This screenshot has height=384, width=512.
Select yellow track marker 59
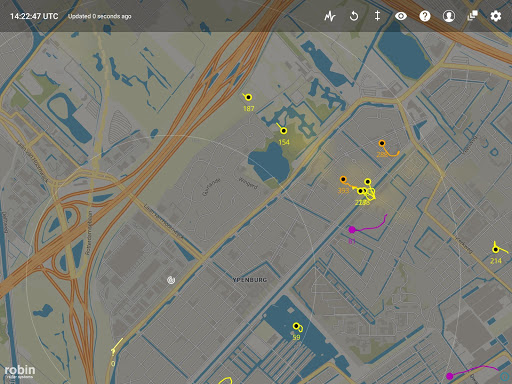click(296, 326)
